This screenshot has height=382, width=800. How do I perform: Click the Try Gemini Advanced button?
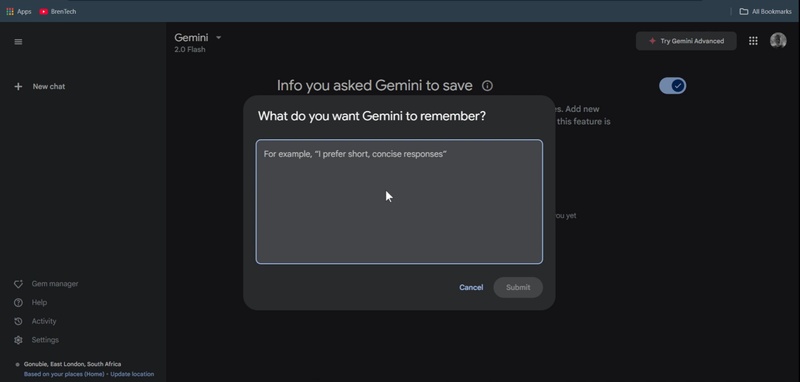[686, 41]
